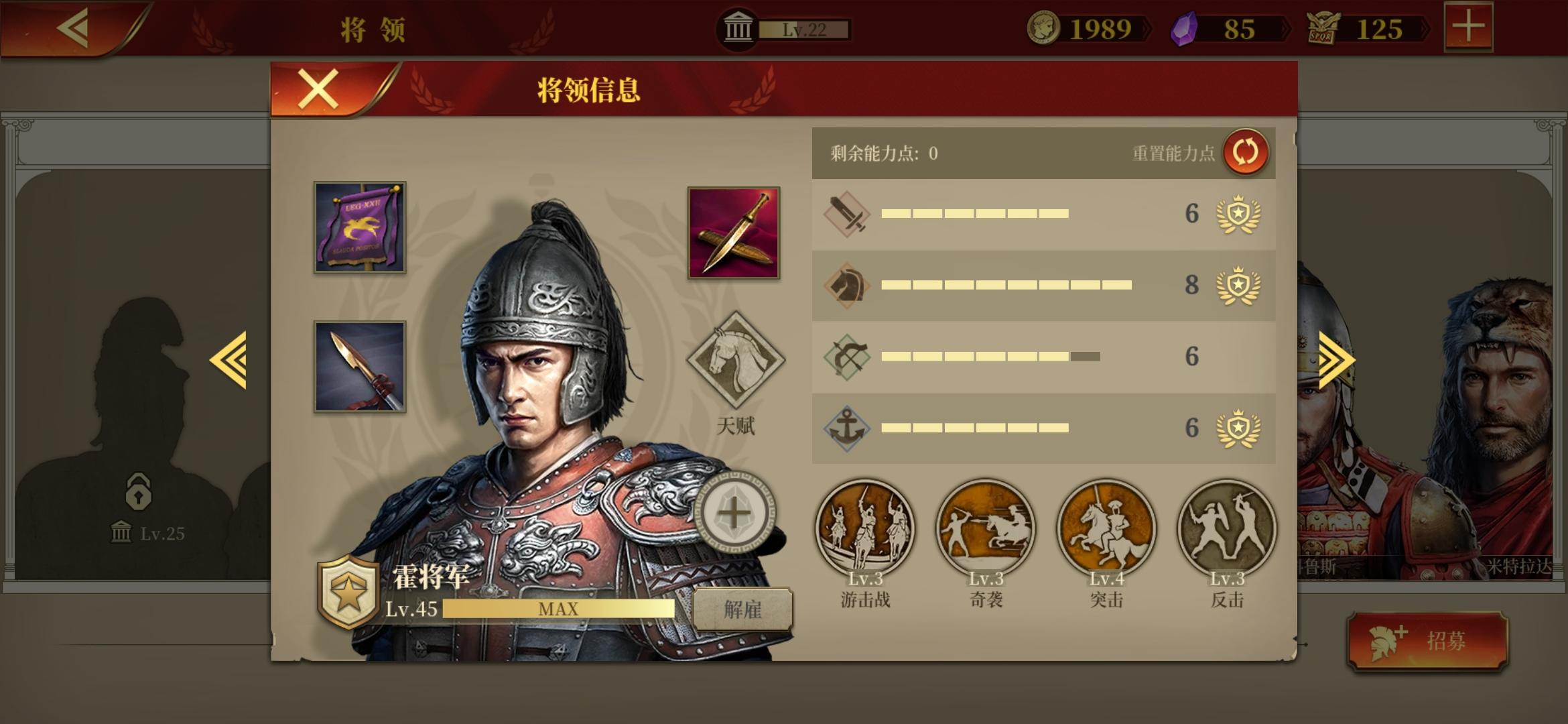1568x724 pixels.
Task: Open the spear equipment slot
Action: tap(360, 367)
